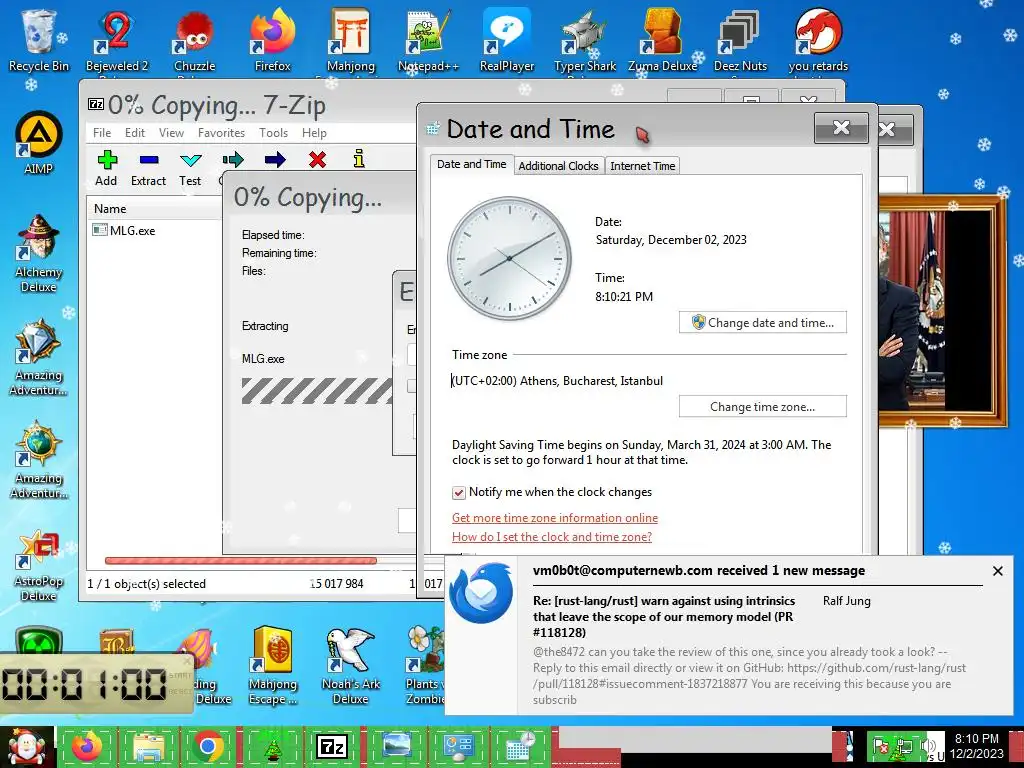Select the Chuzzle desktop shortcut
Screen dimensions: 1024x768
[195, 40]
